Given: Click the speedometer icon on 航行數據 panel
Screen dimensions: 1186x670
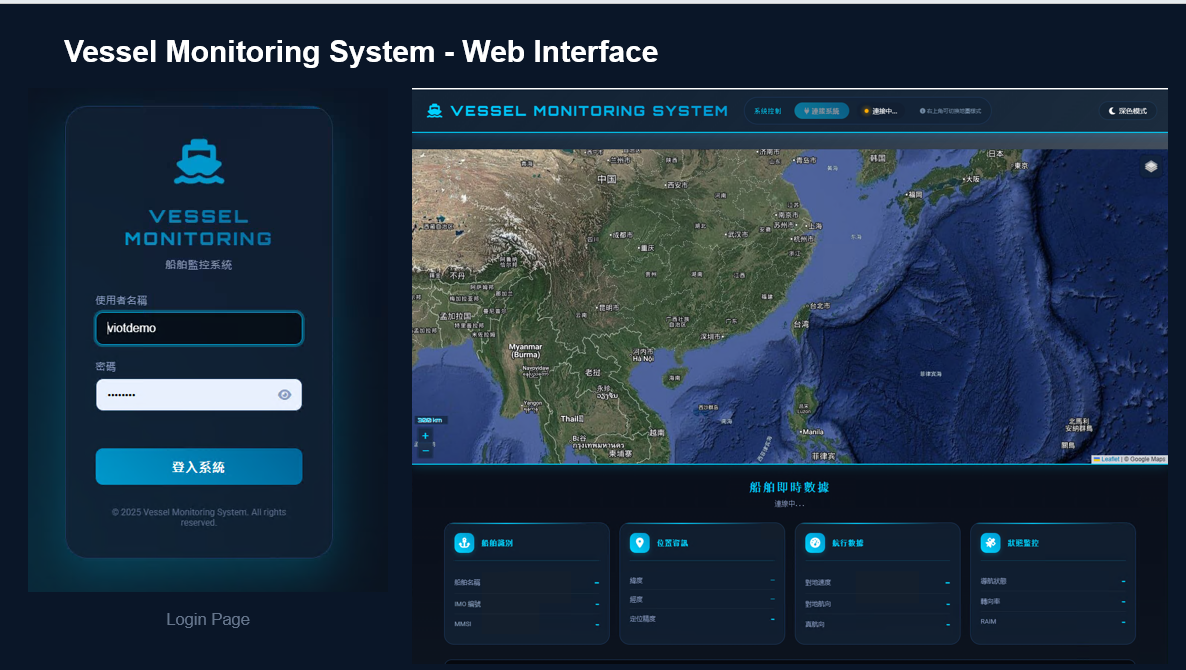Looking at the screenshot, I should click(x=814, y=542).
